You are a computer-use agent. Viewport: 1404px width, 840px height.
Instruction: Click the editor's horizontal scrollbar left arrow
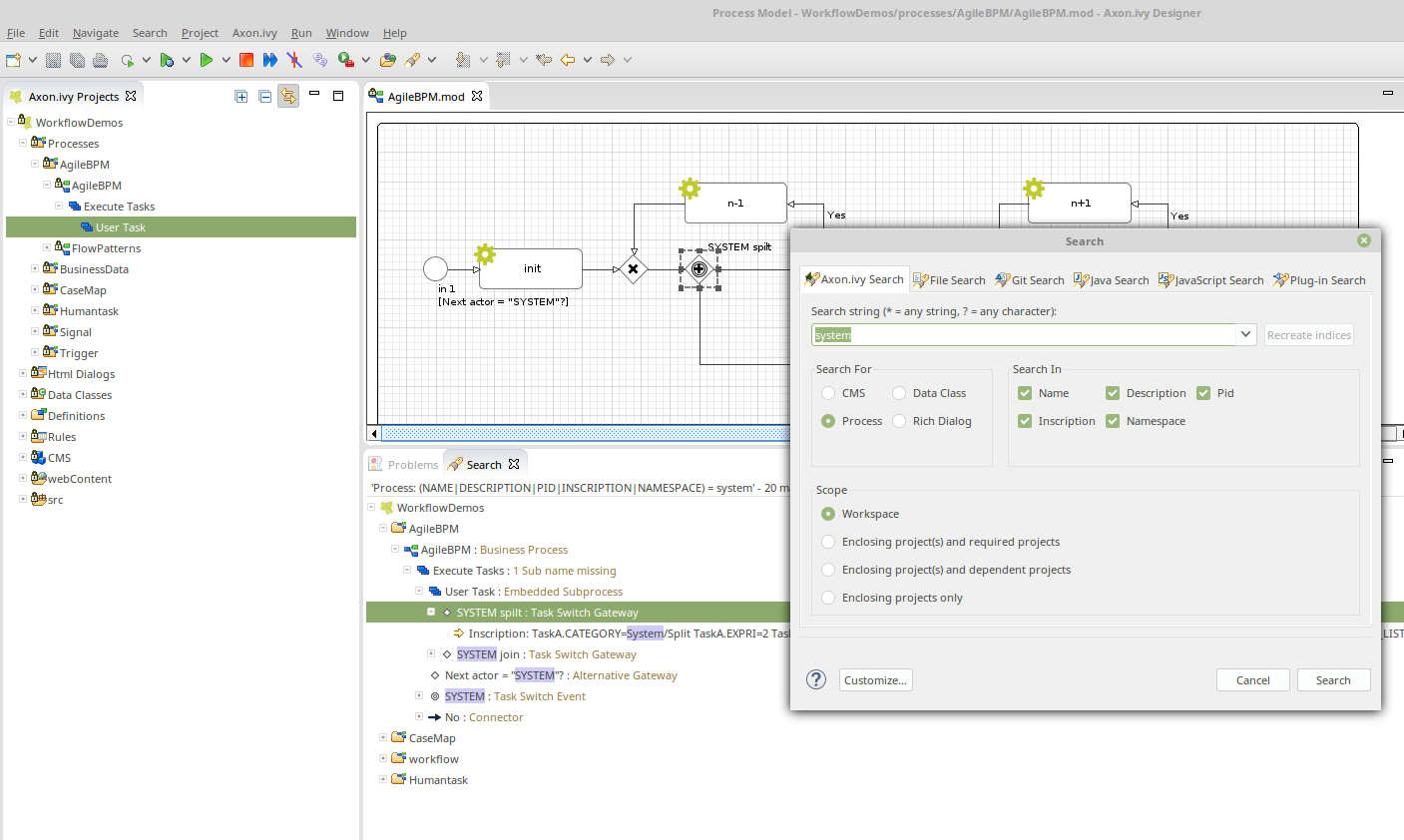click(374, 433)
